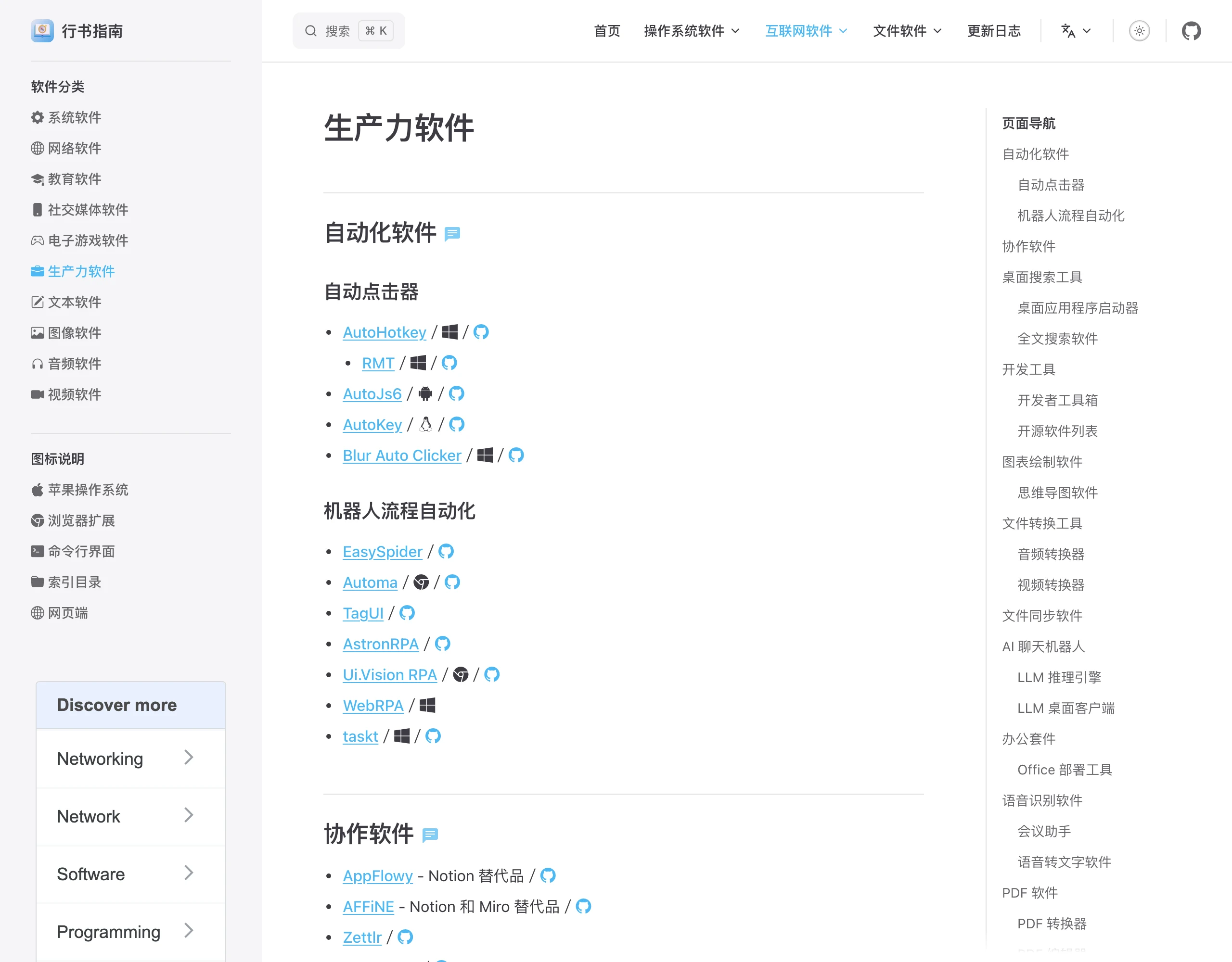The height and width of the screenshot is (962, 1232).
Task: Click the edit icon for 文本软件
Action: tap(37, 302)
